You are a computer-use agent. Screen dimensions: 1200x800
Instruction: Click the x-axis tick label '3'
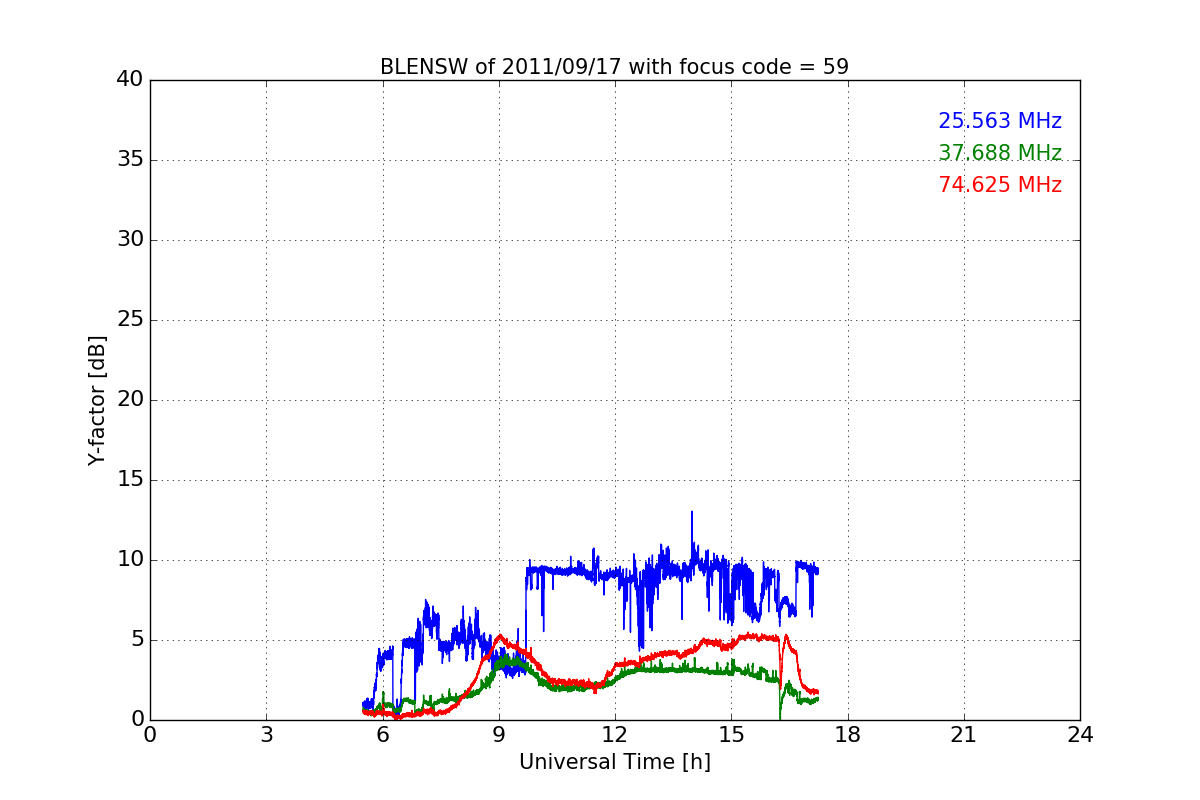[x=266, y=734]
